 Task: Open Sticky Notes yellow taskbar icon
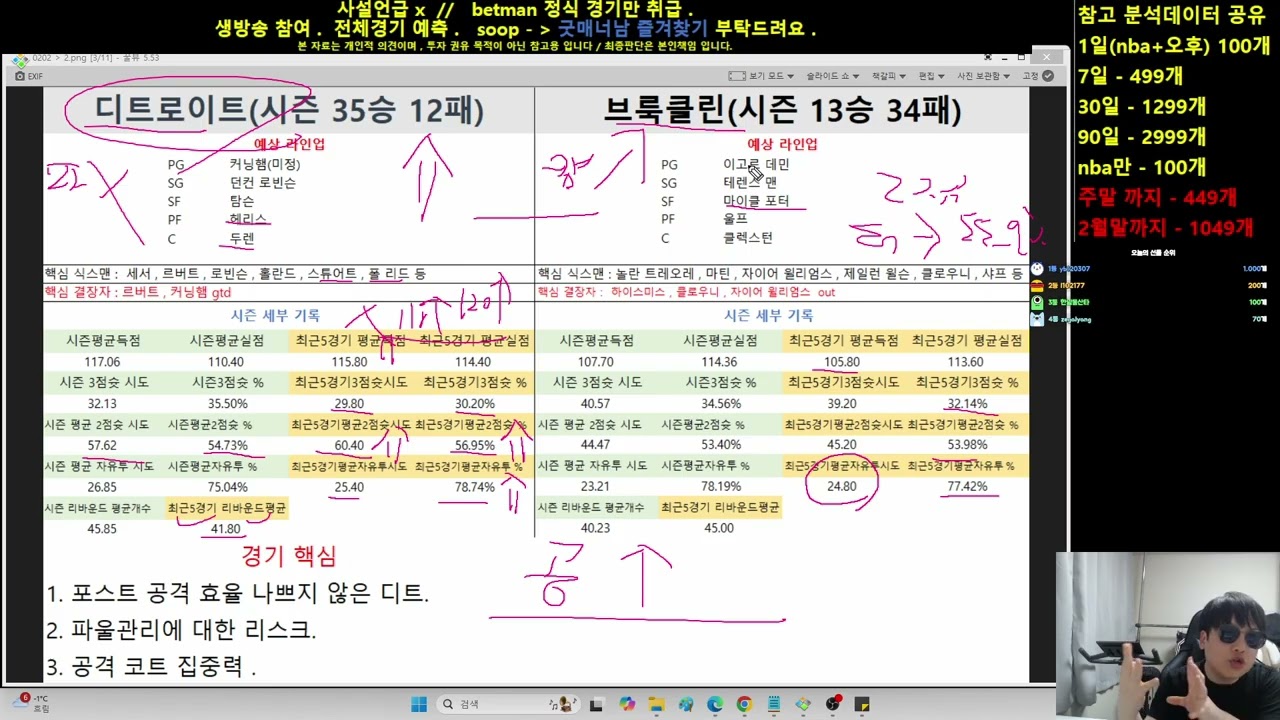click(x=862, y=704)
